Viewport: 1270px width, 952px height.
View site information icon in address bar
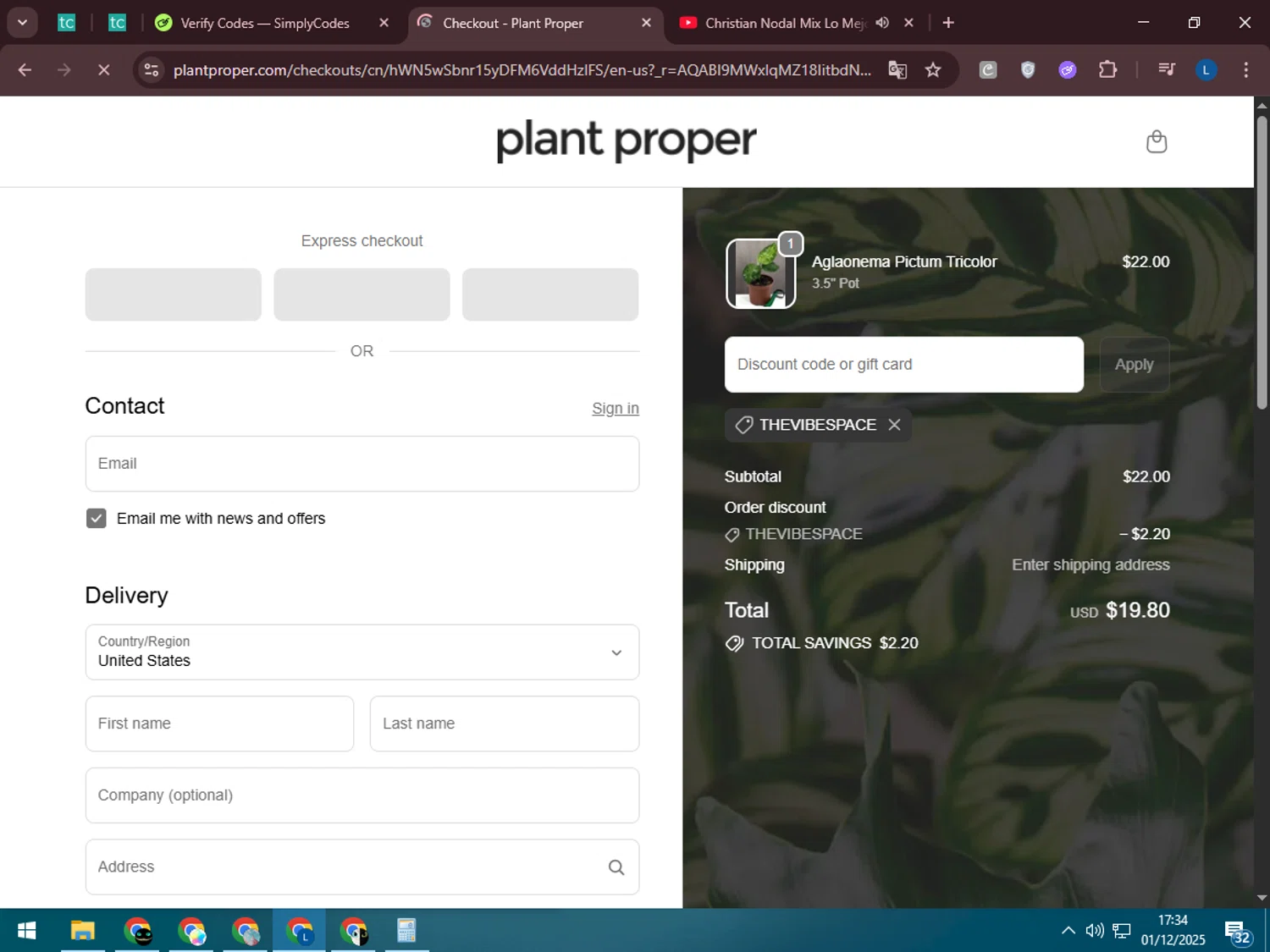(152, 70)
